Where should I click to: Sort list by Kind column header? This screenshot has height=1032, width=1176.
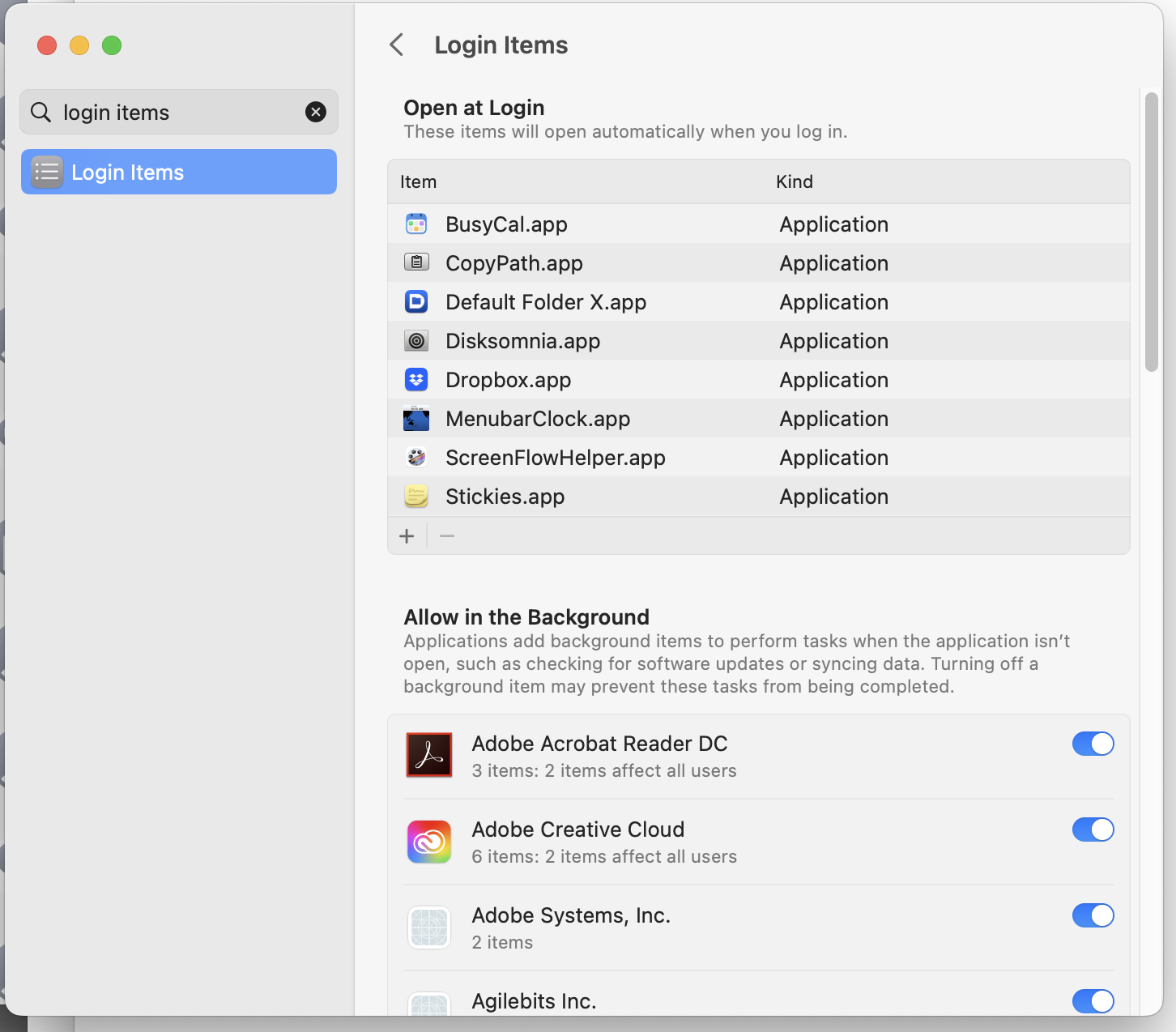click(x=794, y=181)
